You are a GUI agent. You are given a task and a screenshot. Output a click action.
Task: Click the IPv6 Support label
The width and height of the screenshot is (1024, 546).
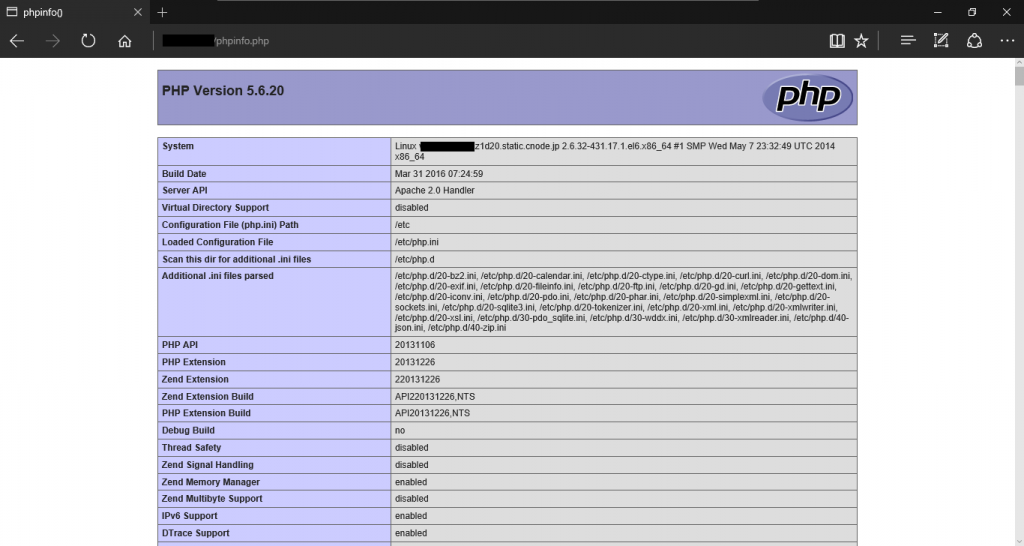[189, 516]
